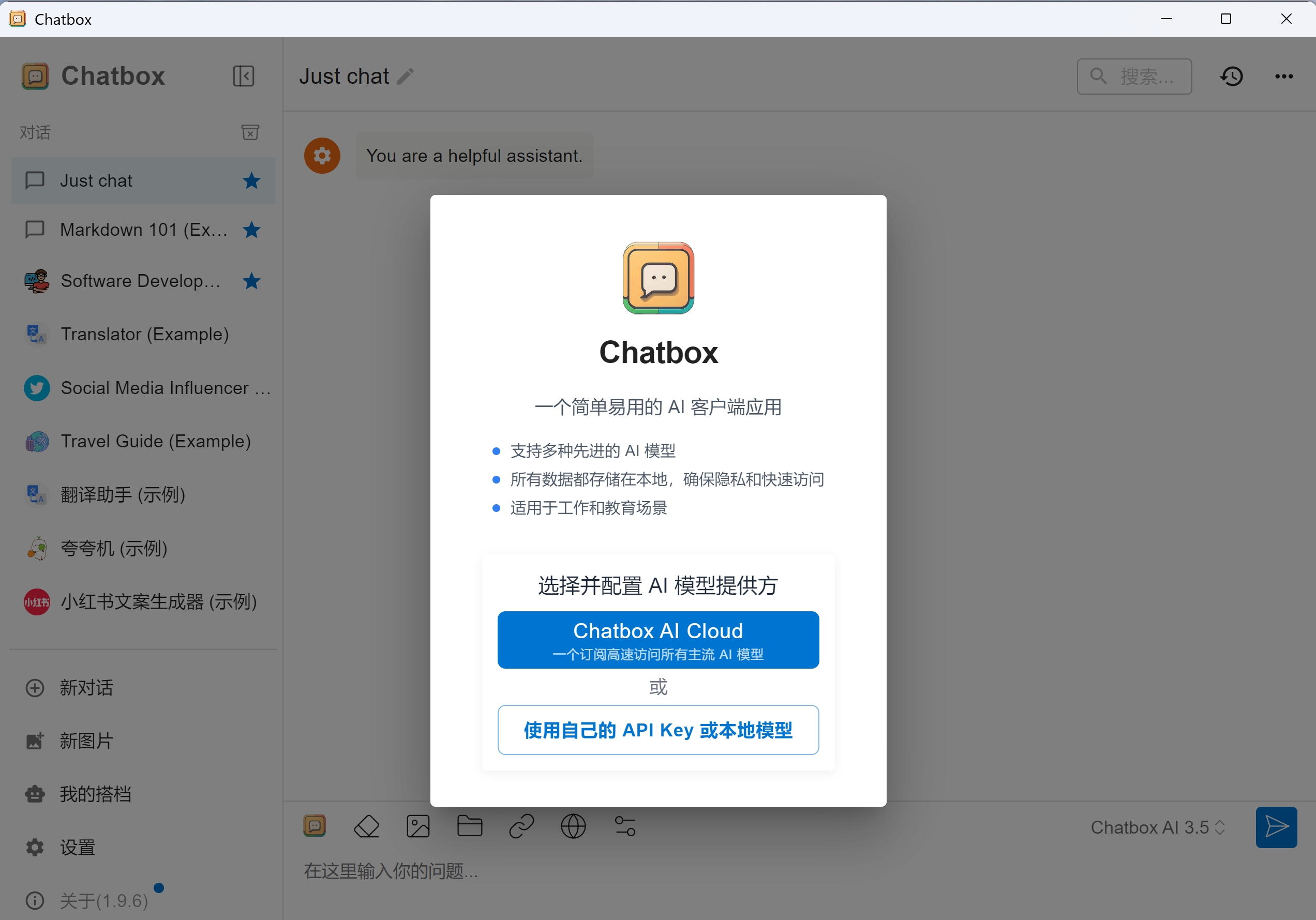Open 翻译助手 (示例) conversation
The width and height of the screenshot is (1316, 920).
pyautogui.click(x=143, y=494)
